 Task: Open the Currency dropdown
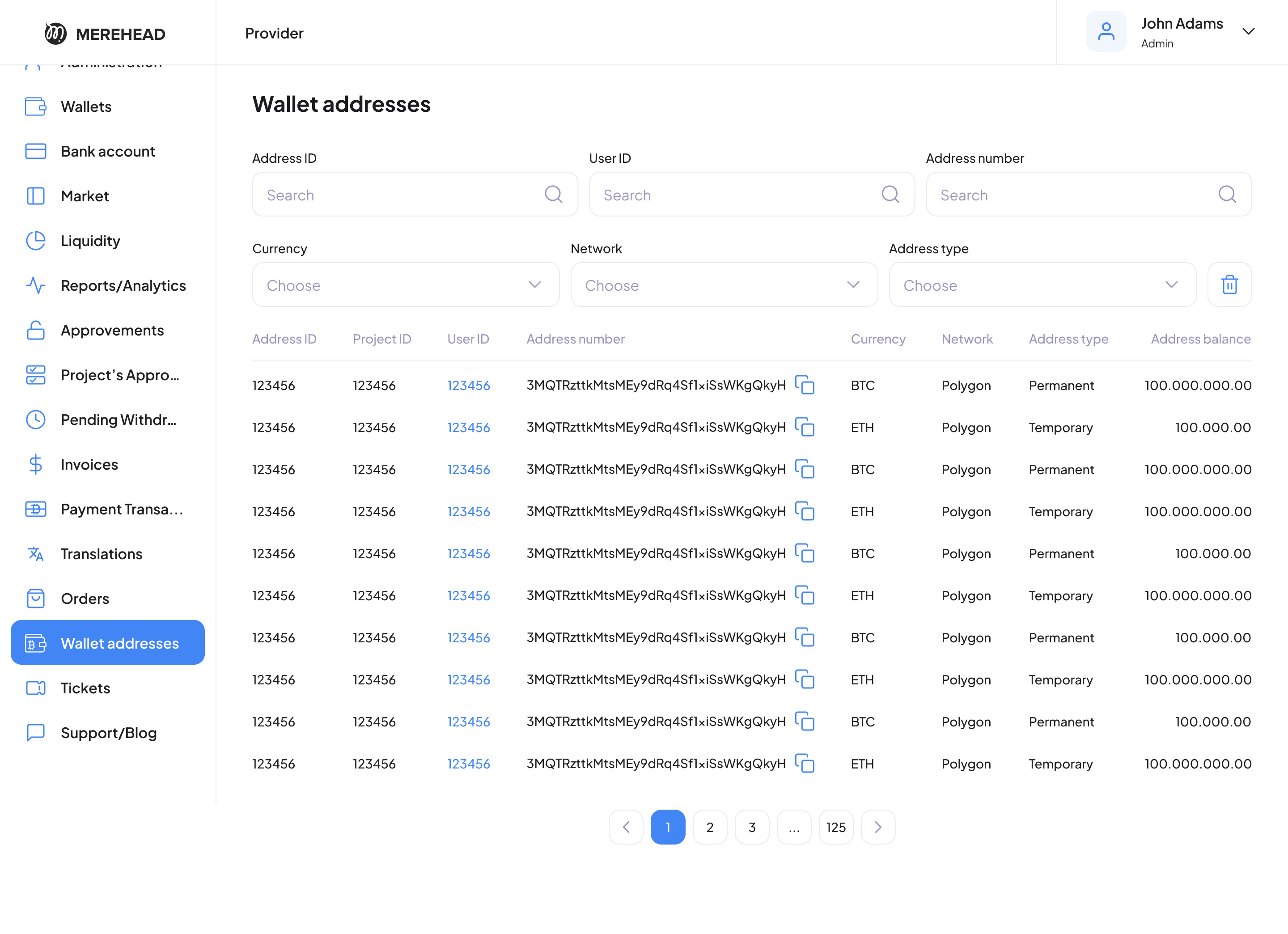pos(406,284)
